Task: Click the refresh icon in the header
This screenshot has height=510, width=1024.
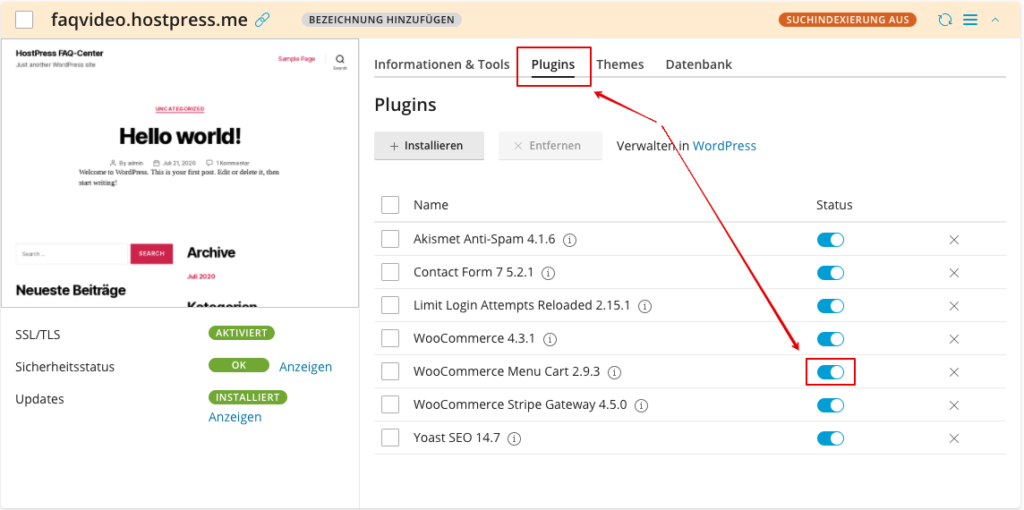Action: (945, 20)
